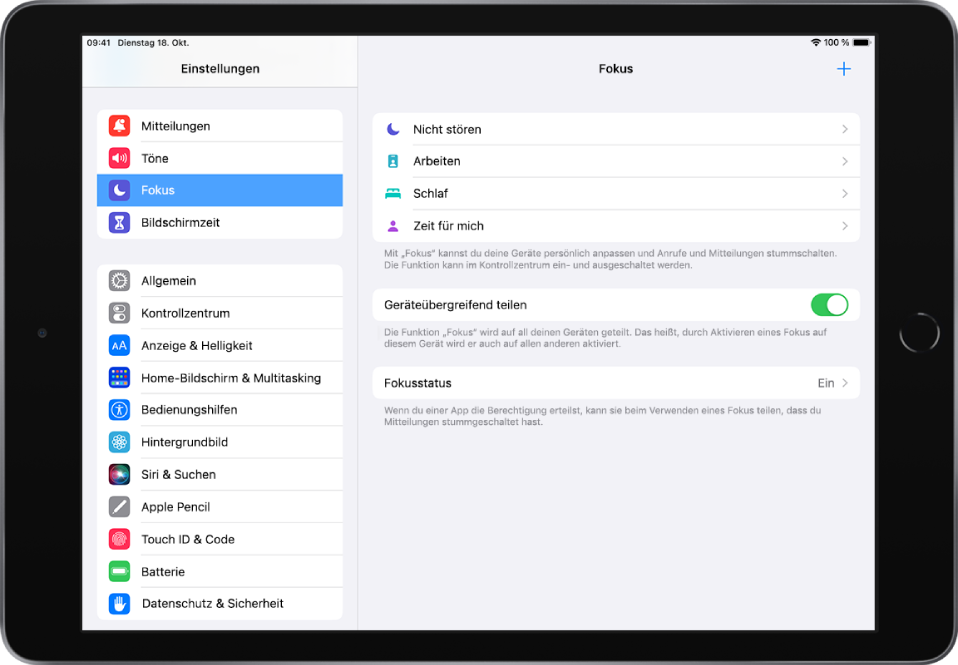Tap the Nicht stören moon icon
This screenshot has width=958, height=665.
click(394, 129)
